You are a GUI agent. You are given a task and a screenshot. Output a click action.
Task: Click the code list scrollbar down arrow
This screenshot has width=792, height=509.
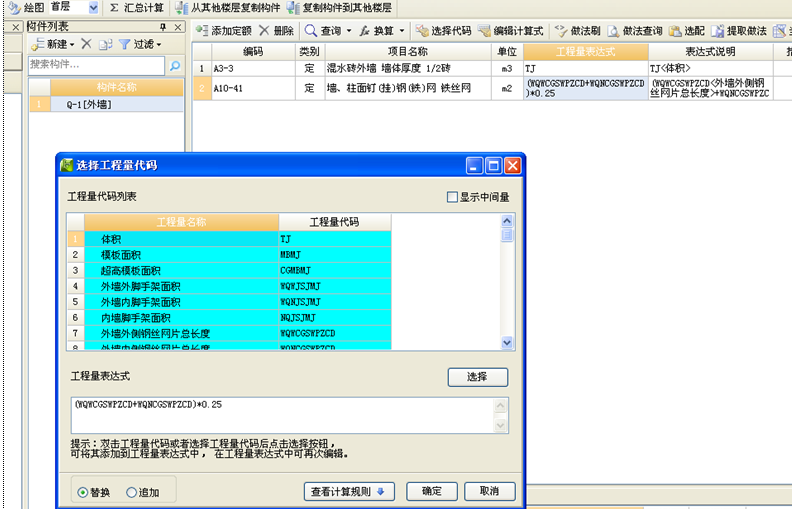click(507, 342)
